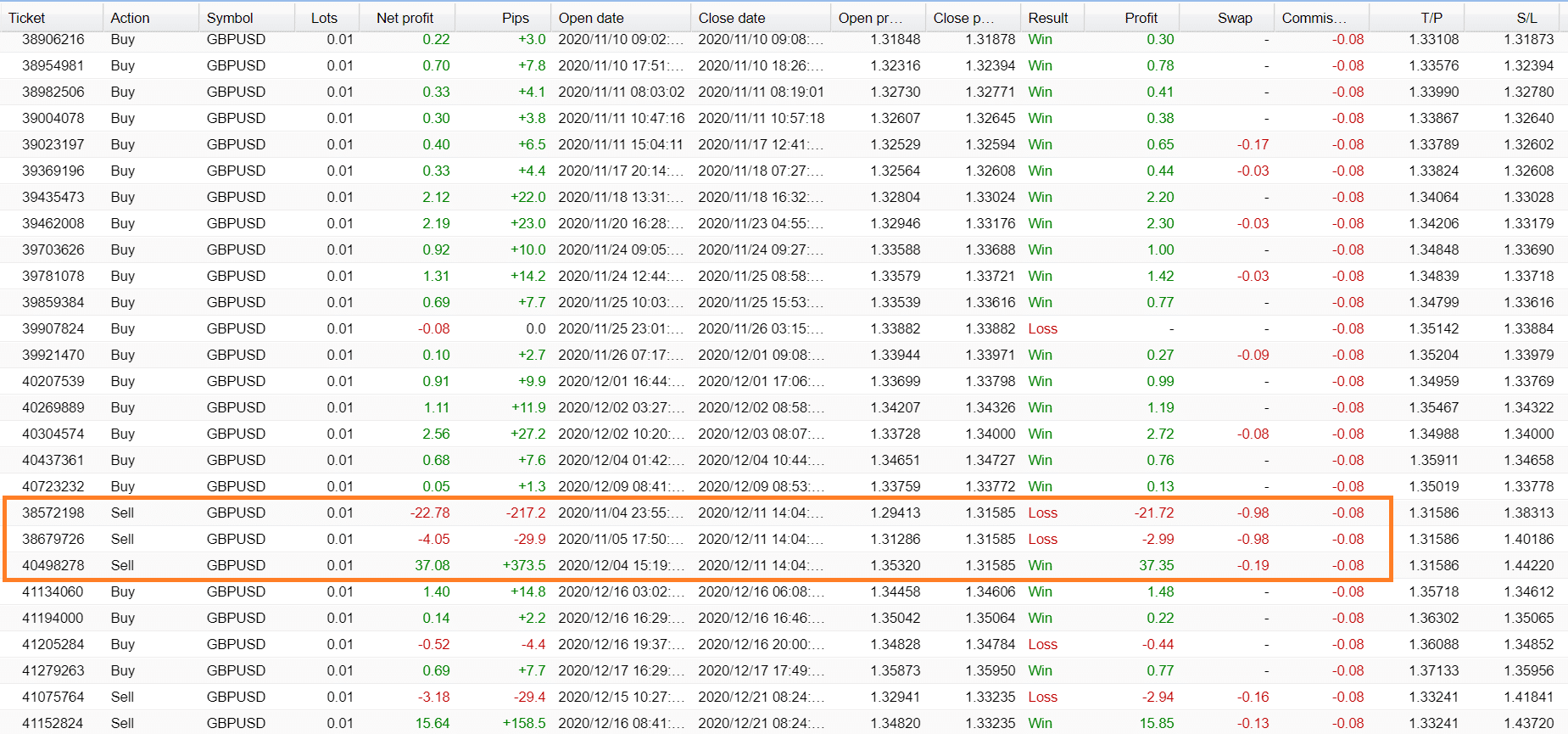Screen dimensions: 1568x734
Task: Click pips value -217.2
Action: [526, 513]
